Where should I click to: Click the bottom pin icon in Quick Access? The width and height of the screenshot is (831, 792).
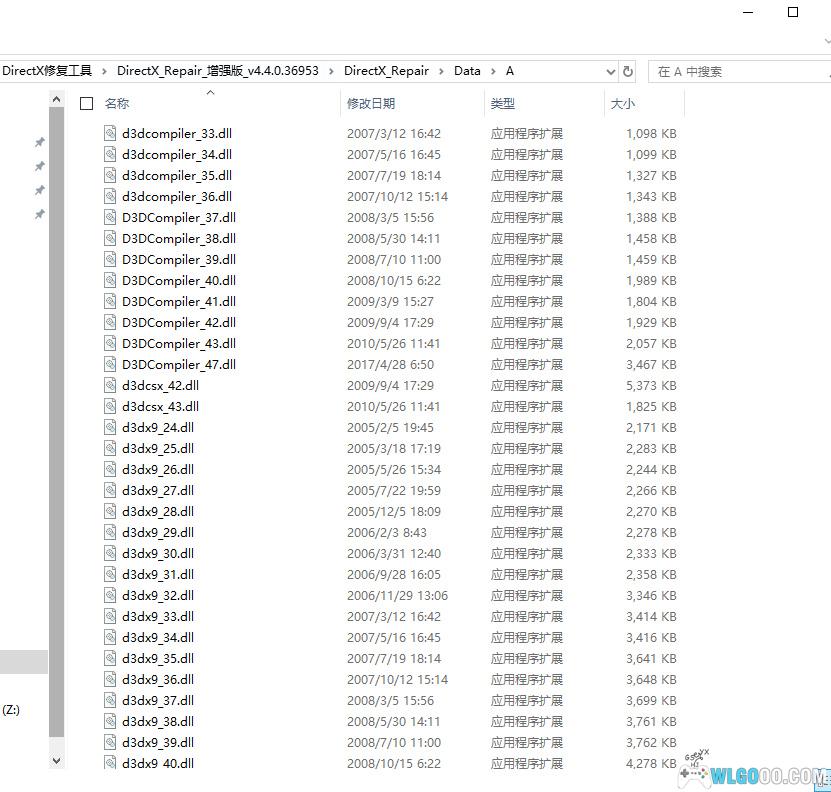(39, 214)
